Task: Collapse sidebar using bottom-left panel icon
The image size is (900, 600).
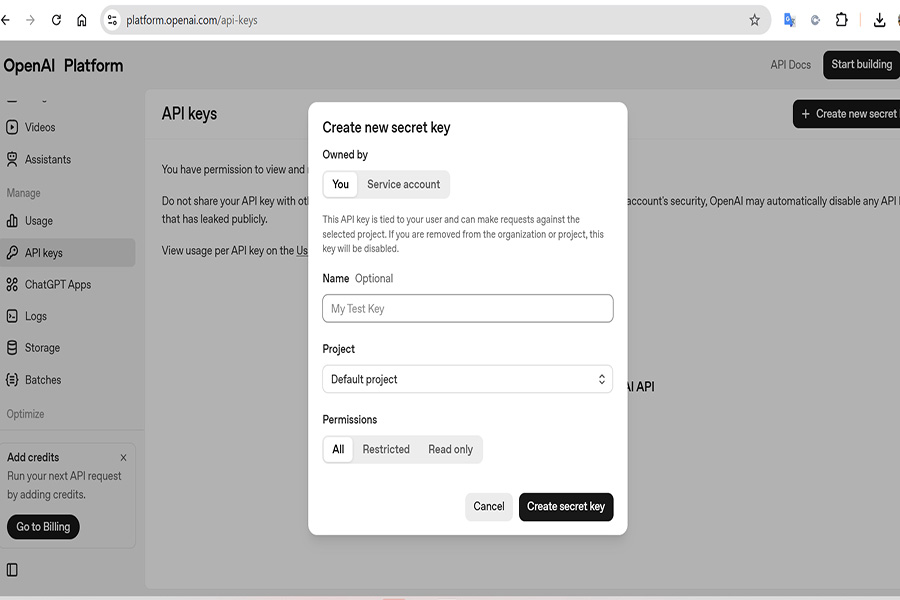Action: (12, 570)
